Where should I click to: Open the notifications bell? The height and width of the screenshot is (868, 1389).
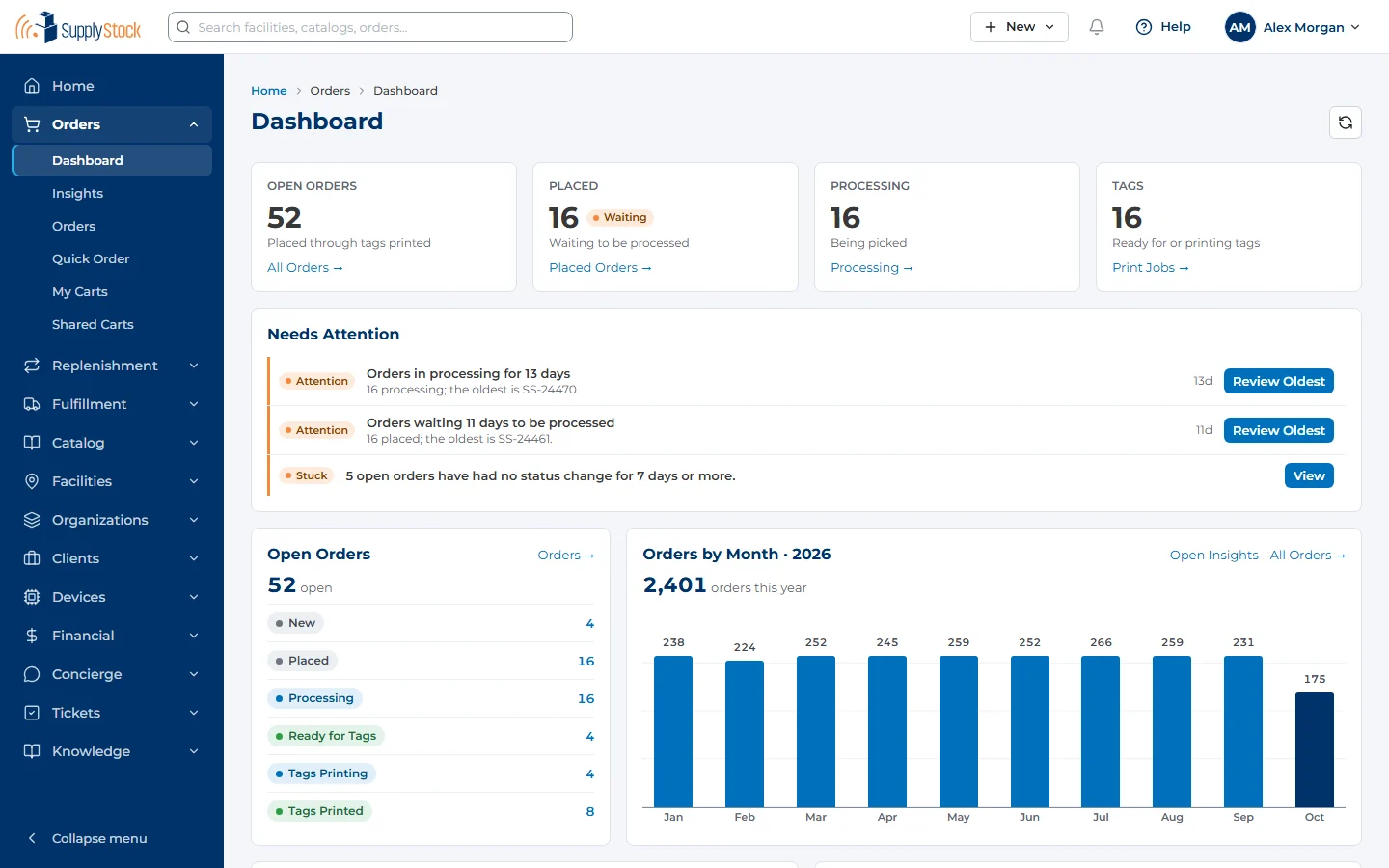tap(1097, 27)
